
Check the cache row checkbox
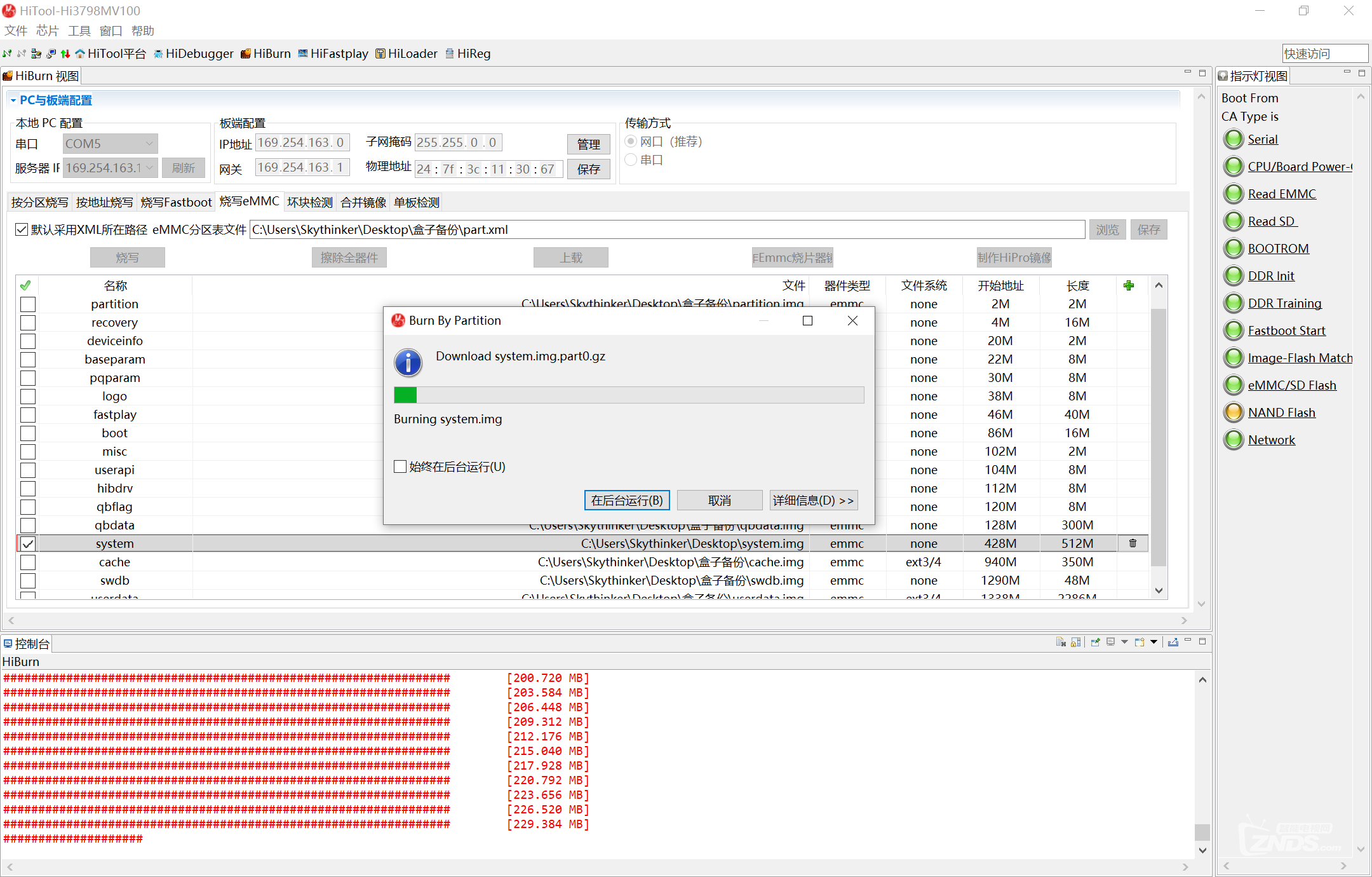pyautogui.click(x=28, y=562)
